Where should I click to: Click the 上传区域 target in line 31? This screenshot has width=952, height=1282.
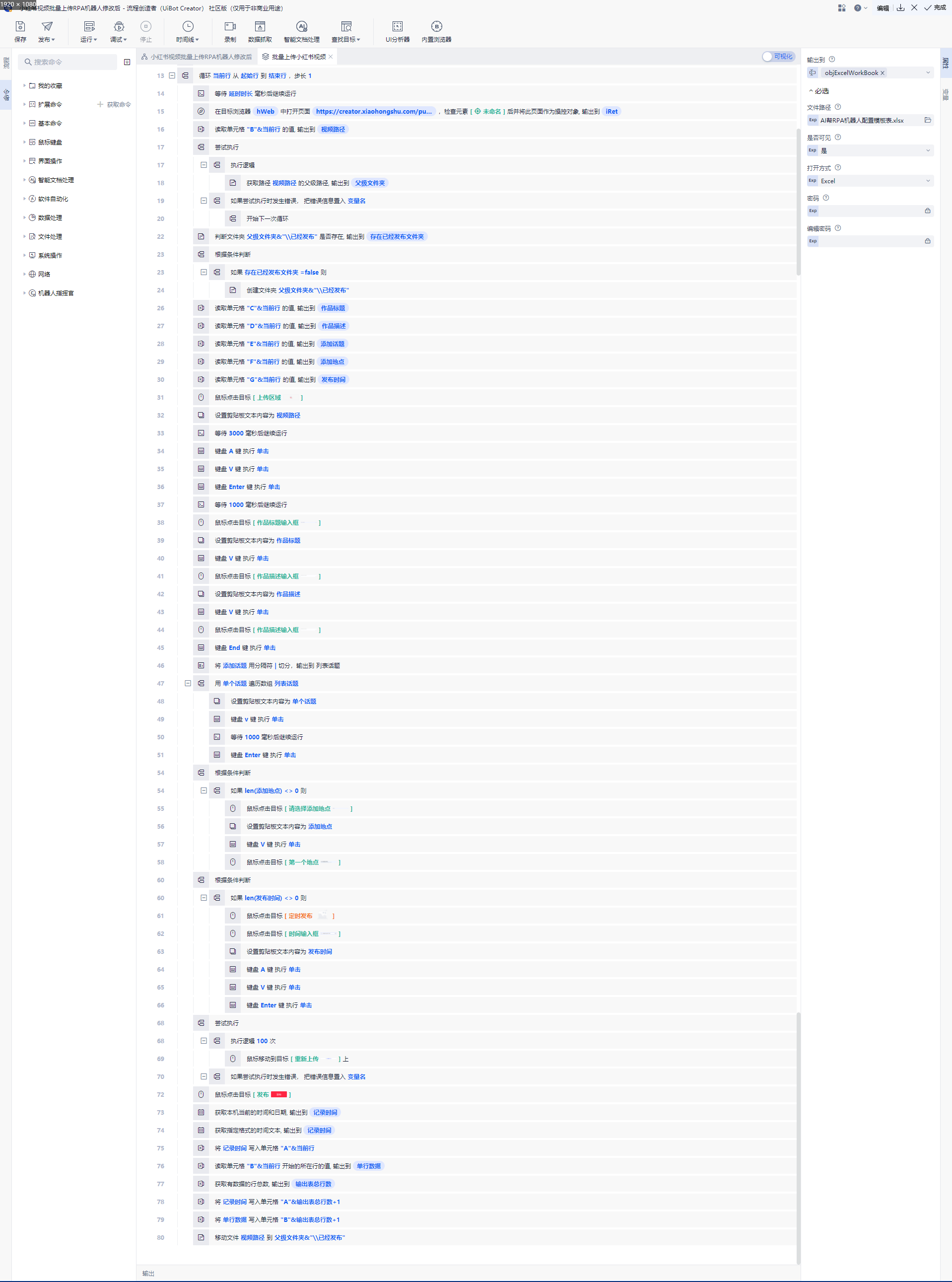(269, 397)
